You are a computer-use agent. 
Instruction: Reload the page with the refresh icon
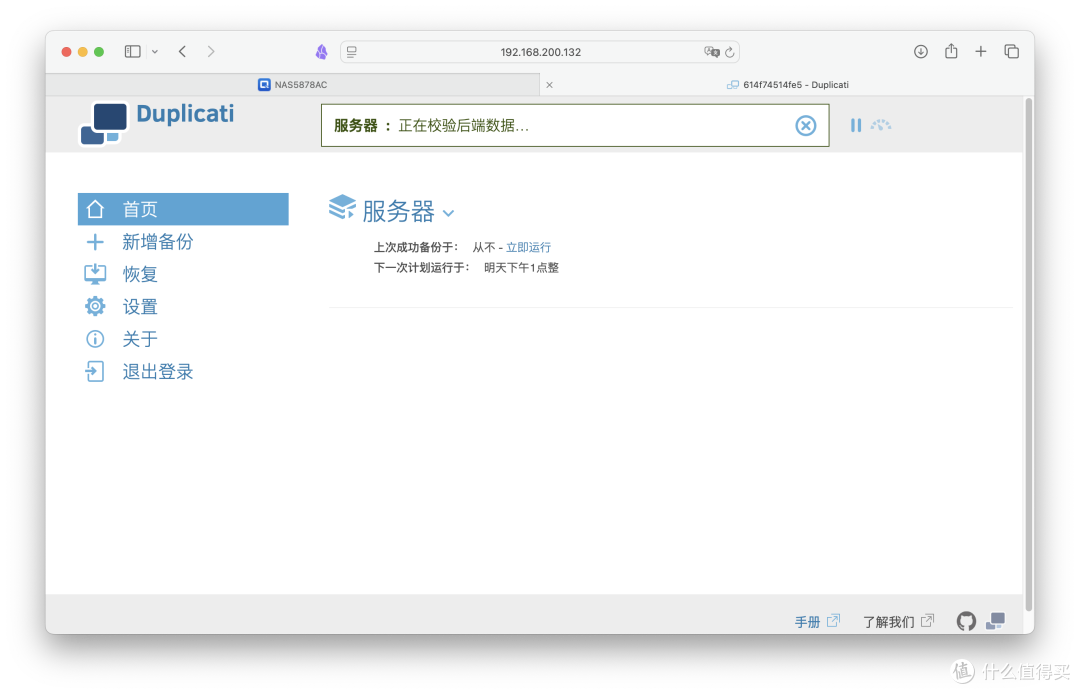coord(730,52)
